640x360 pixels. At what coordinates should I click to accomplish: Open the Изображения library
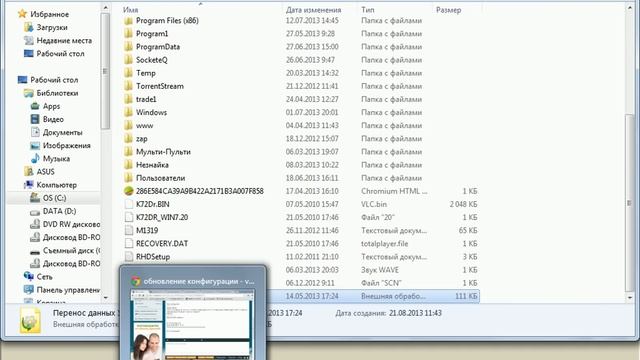tap(67, 145)
